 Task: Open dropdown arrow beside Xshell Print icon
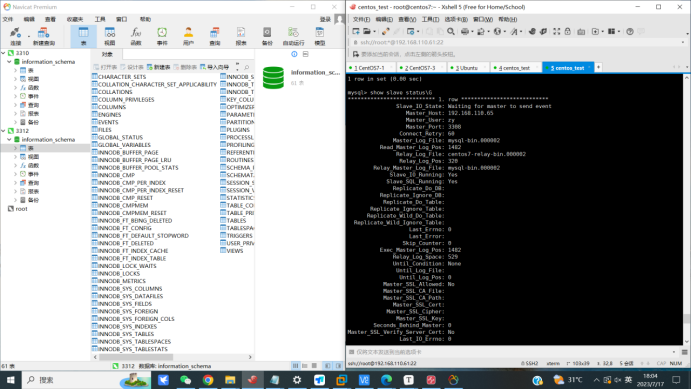click(x=472, y=32)
